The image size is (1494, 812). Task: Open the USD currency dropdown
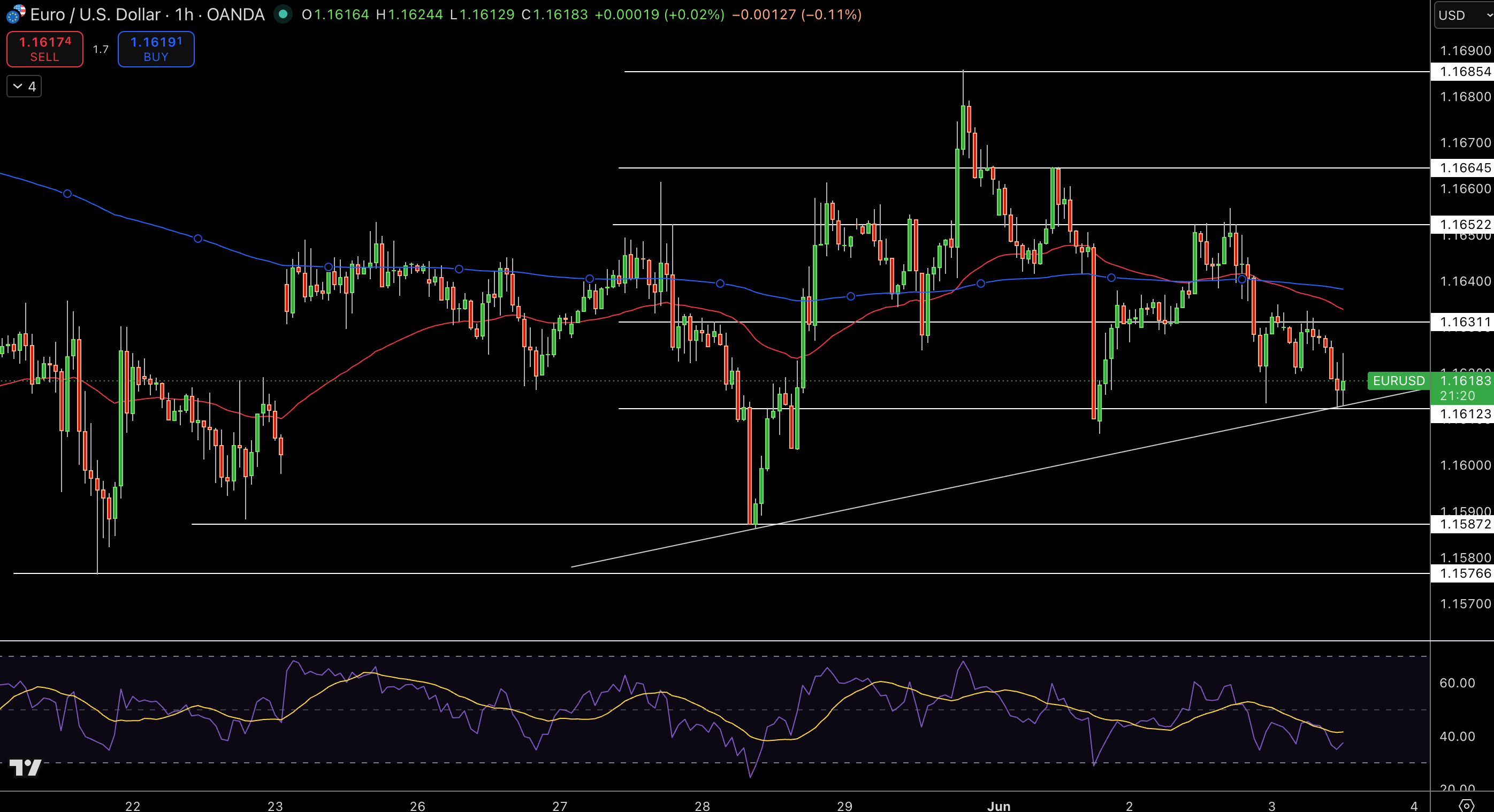[x=1463, y=15]
